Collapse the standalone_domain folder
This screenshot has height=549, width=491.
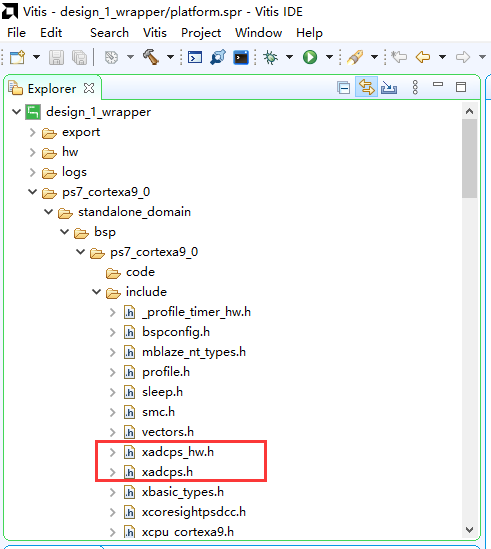click(48, 212)
